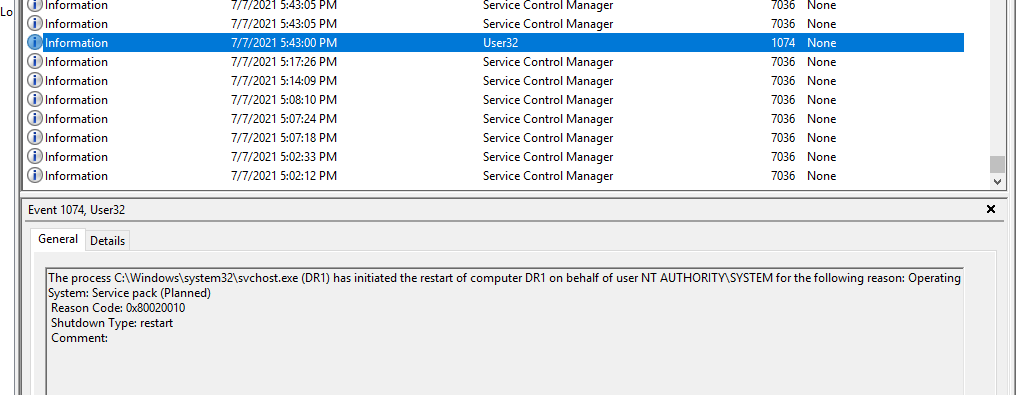Click the 'System: Service pack (Planned)' line
The width and height of the screenshot is (1016, 395).
click(x=130, y=293)
